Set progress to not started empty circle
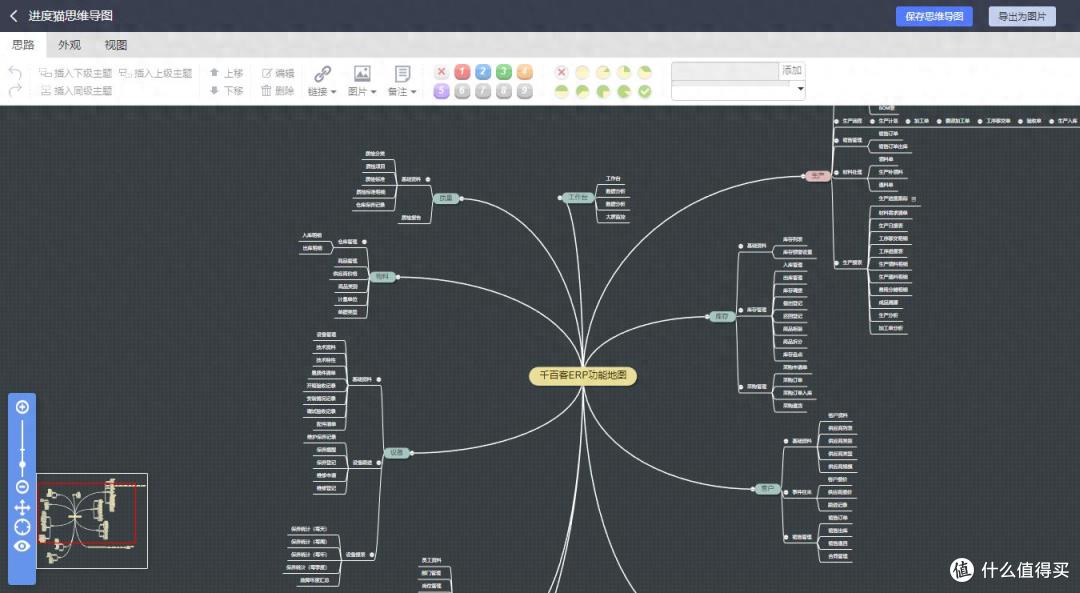This screenshot has height=593, width=1080. click(582, 72)
